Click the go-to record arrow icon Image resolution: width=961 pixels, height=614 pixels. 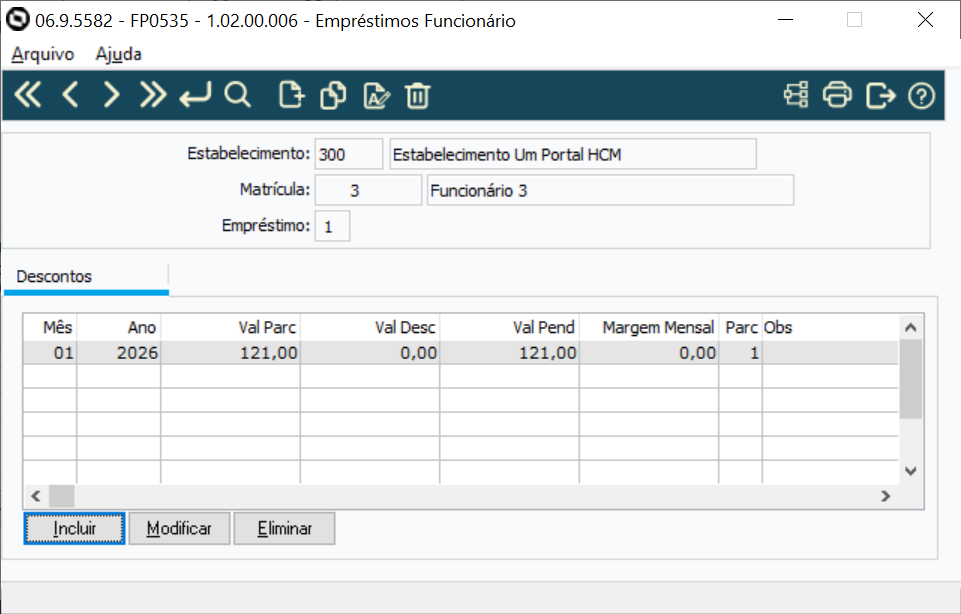[195, 95]
